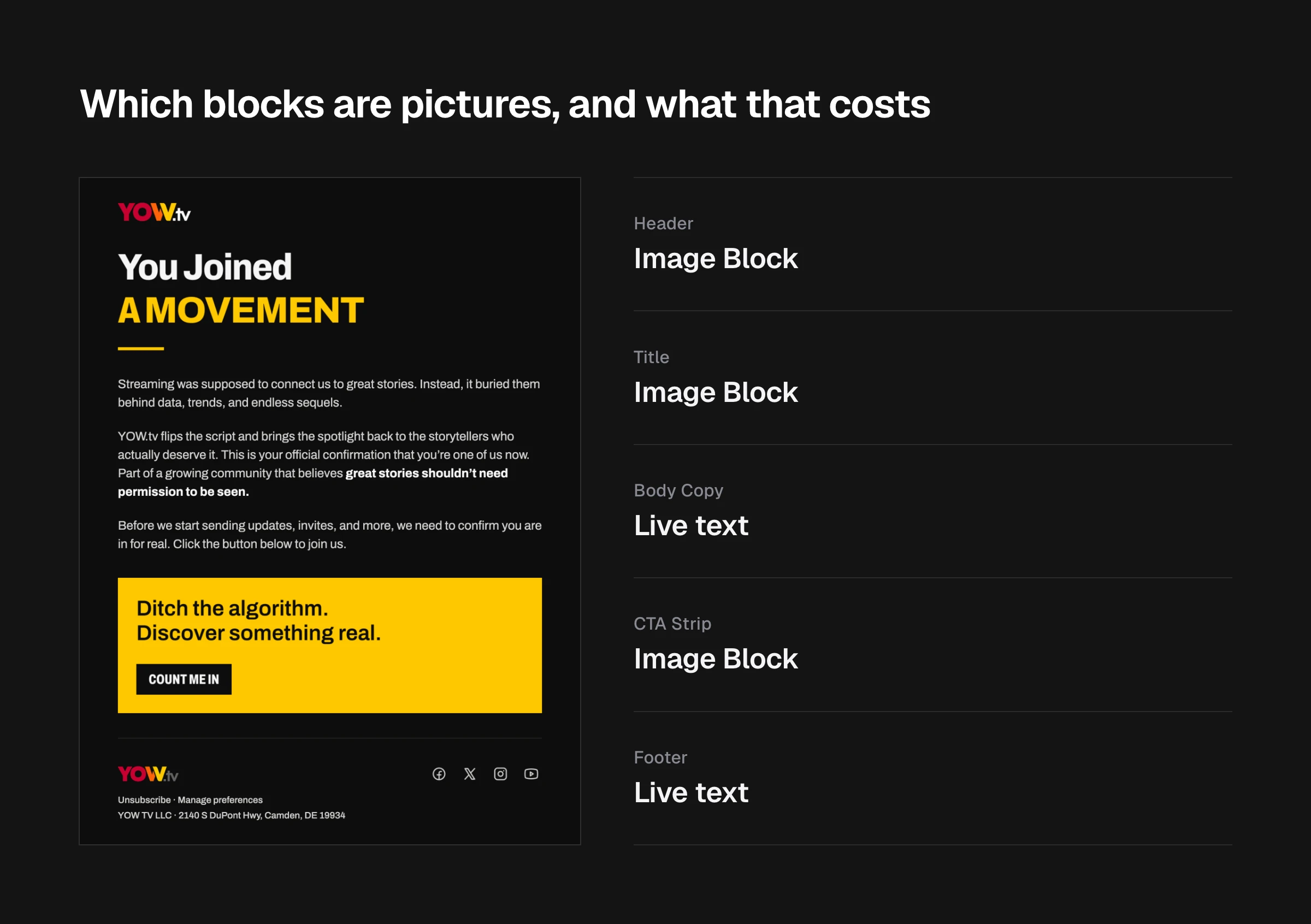
Task: Click paragraph starting 'YOW.tv flips the script'
Action: pyautogui.click(x=324, y=464)
